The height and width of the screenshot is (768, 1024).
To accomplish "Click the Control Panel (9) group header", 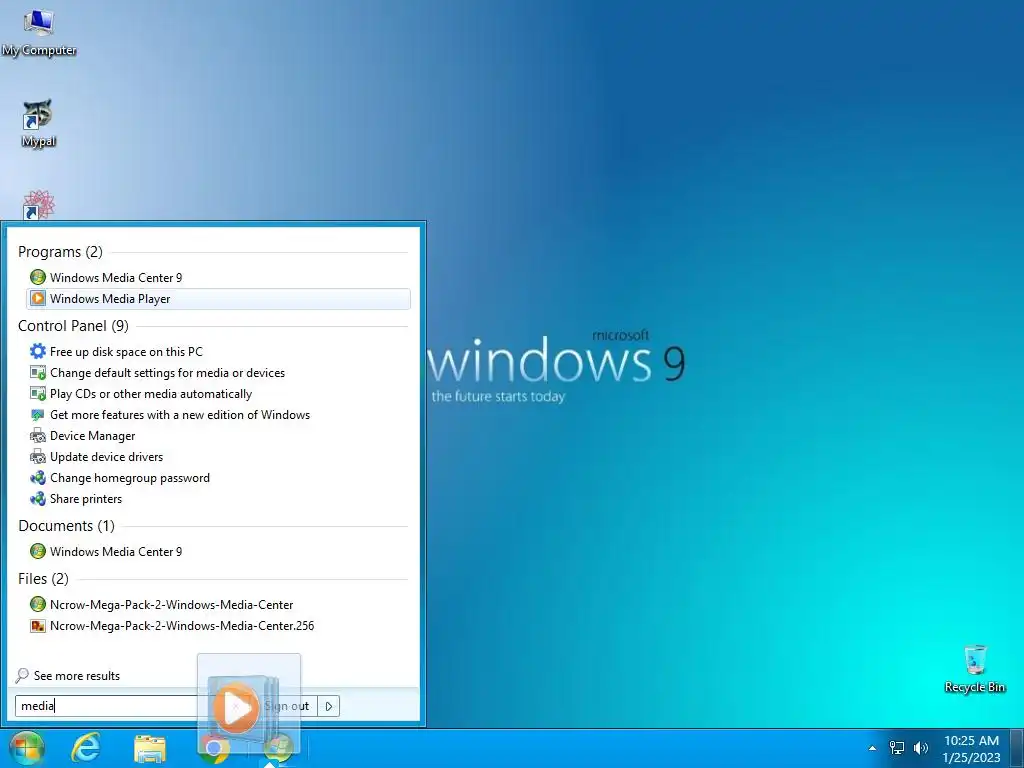I will point(73,325).
